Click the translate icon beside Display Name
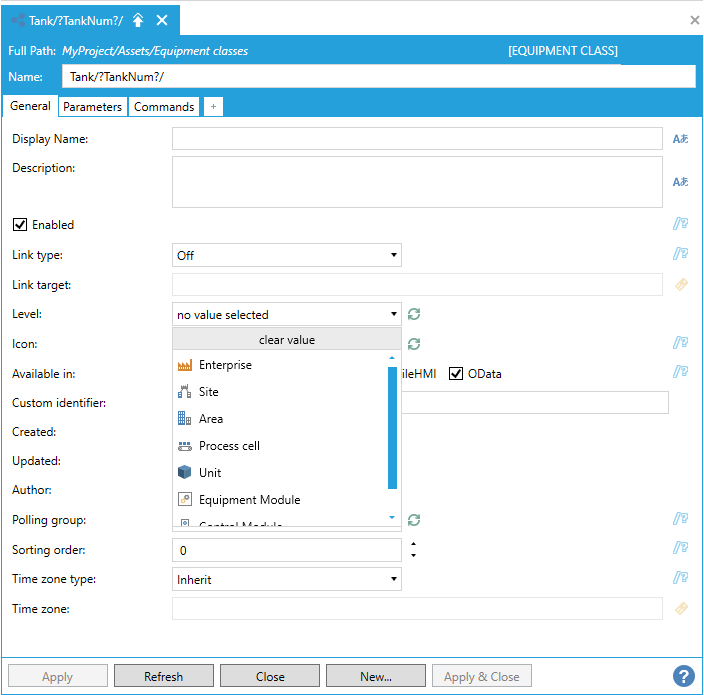Image resolution: width=704 pixels, height=695 pixels. click(680, 139)
